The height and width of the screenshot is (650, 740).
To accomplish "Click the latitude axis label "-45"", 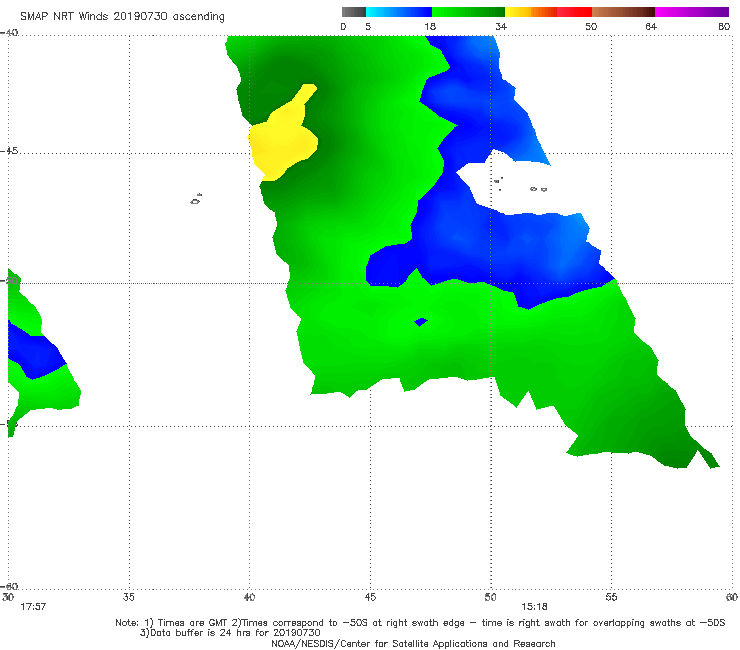I will point(9,151).
